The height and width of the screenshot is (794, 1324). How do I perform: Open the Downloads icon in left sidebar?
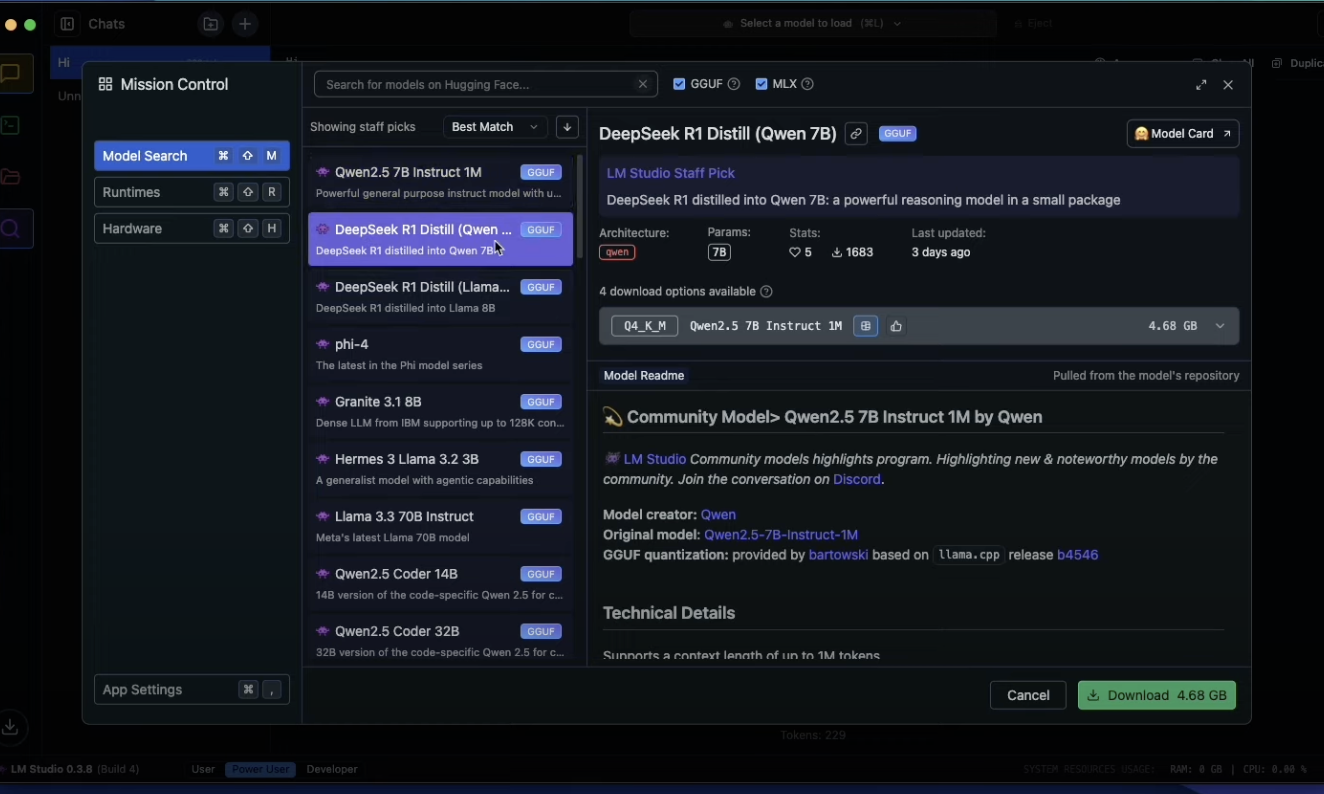[11, 727]
